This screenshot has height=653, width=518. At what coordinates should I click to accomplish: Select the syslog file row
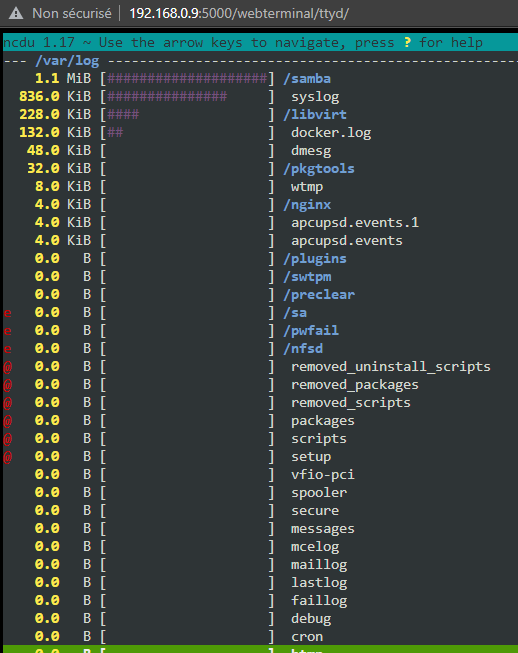pyautogui.click(x=260, y=97)
